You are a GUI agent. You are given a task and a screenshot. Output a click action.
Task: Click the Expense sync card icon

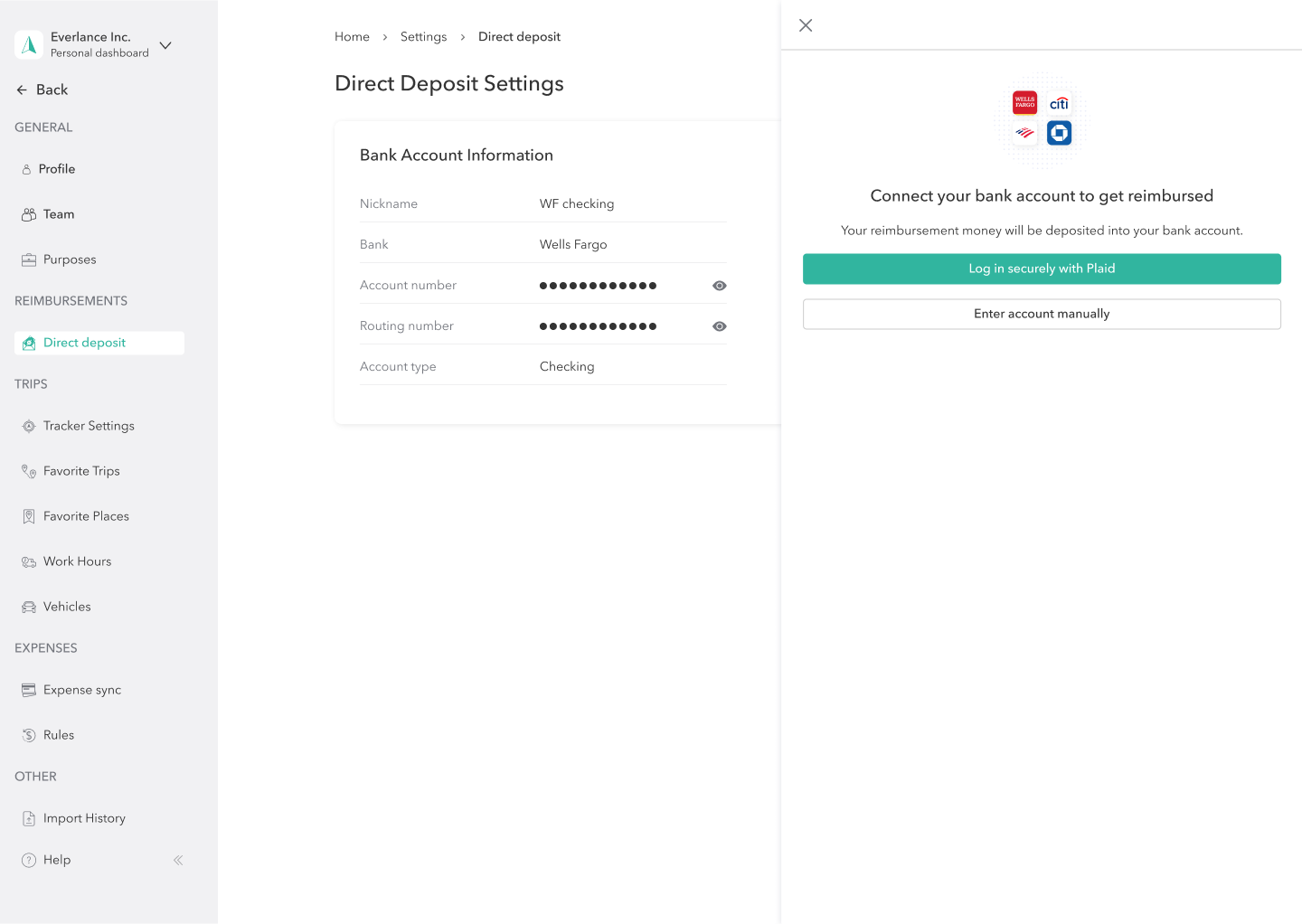click(x=29, y=690)
